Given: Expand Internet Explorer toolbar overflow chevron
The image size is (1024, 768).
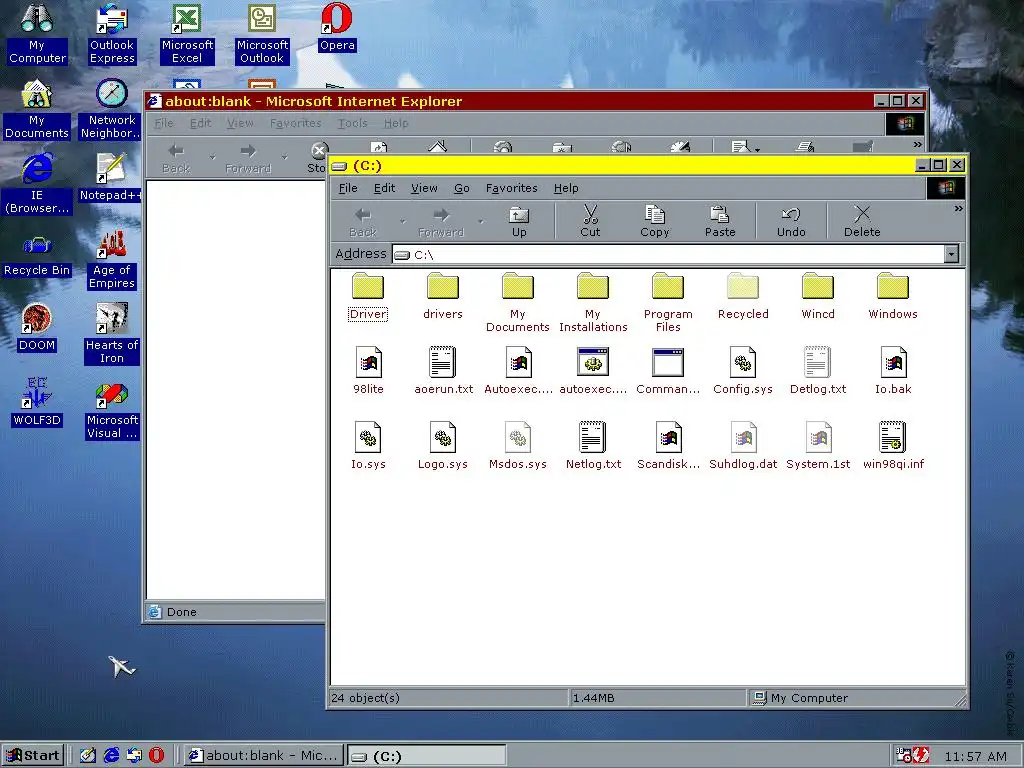Looking at the screenshot, I should (918, 144).
